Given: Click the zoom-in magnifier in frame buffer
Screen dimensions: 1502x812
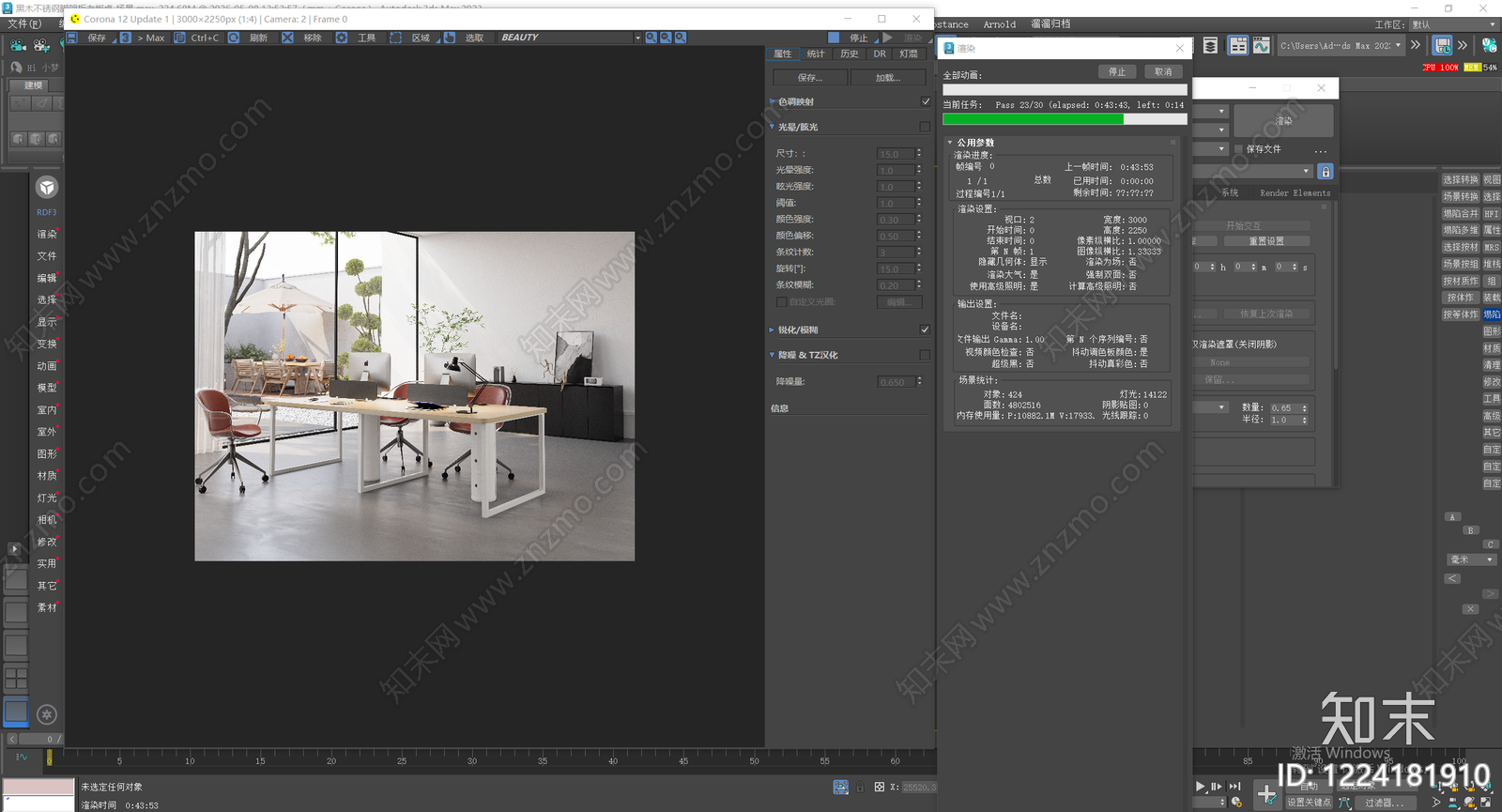Looking at the screenshot, I should [651, 38].
